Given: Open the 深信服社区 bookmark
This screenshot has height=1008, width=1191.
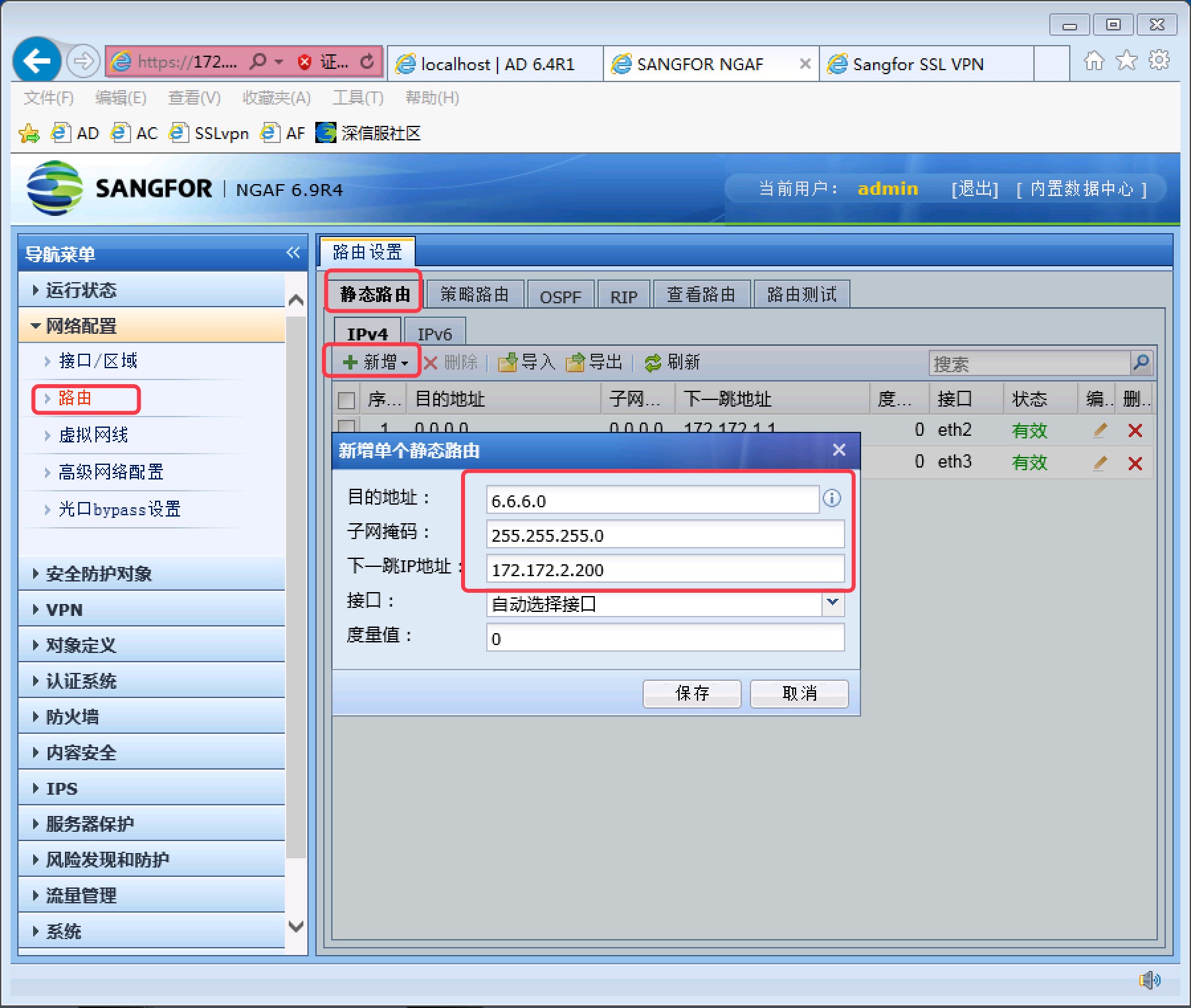Looking at the screenshot, I should [x=368, y=133].
